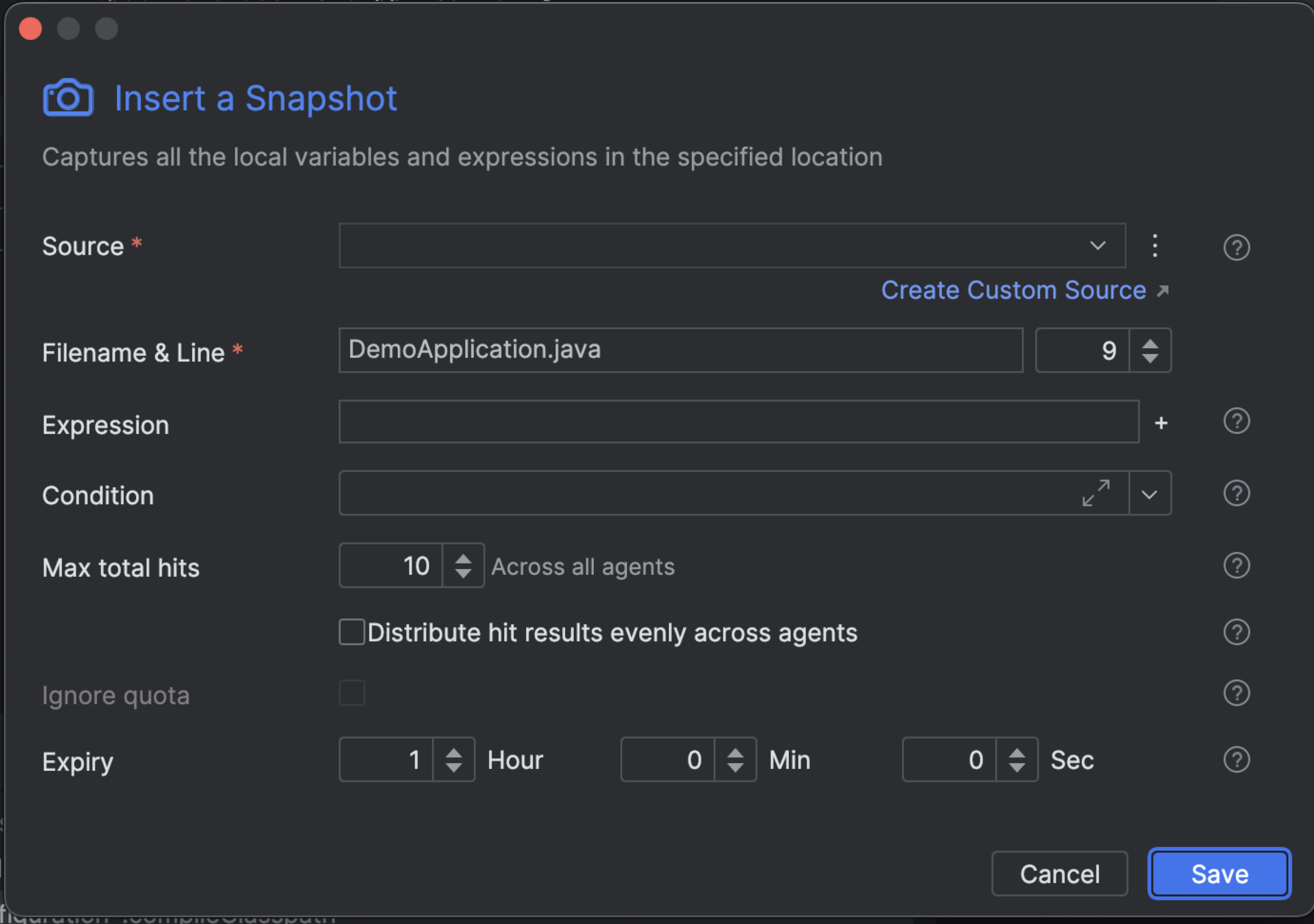Viewport: 1314px width, 924px height.
Task: Open the three-dot menu beside Source
Action: [1154, 246]
